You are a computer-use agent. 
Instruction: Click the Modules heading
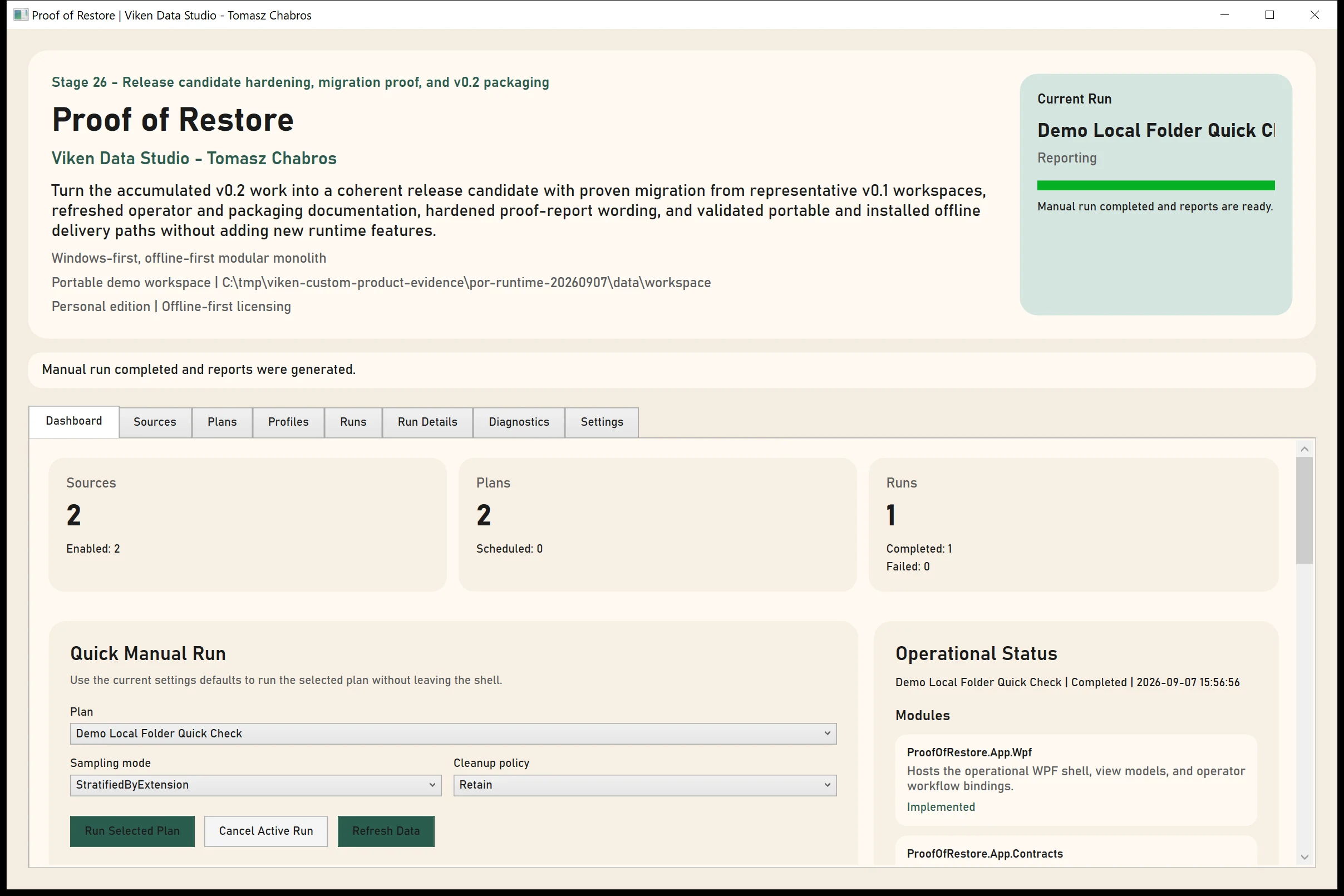point(922,716)
